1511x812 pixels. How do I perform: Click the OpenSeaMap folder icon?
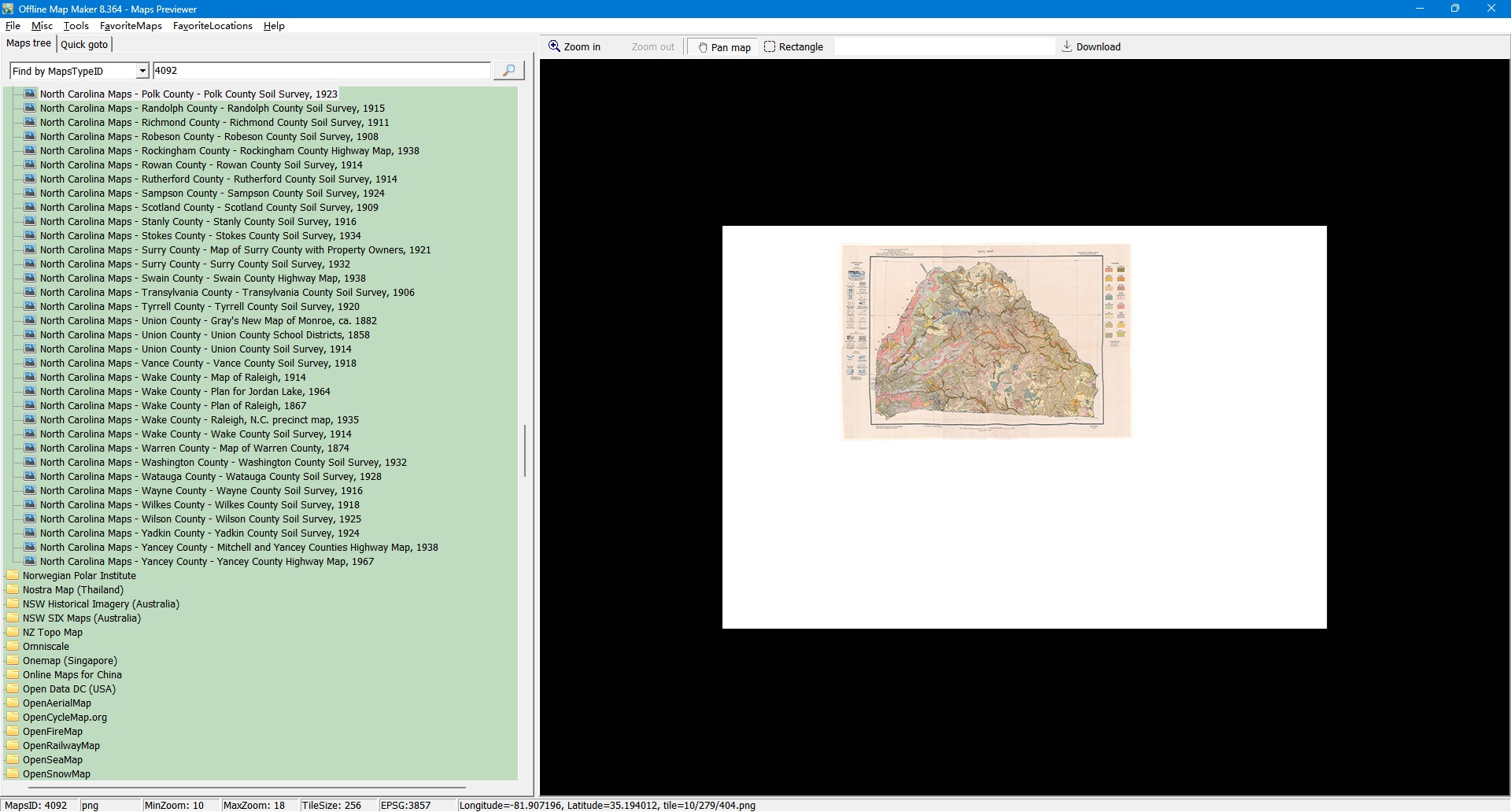[x=13, y=759]
